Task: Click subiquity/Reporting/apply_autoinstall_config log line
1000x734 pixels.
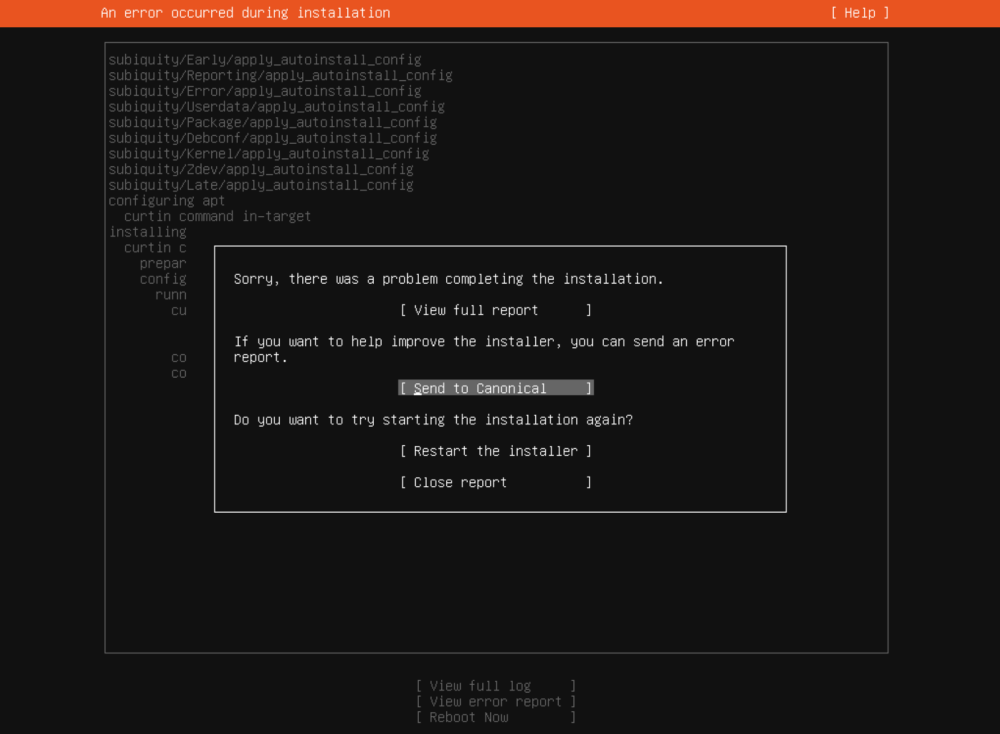Action: 280,75
